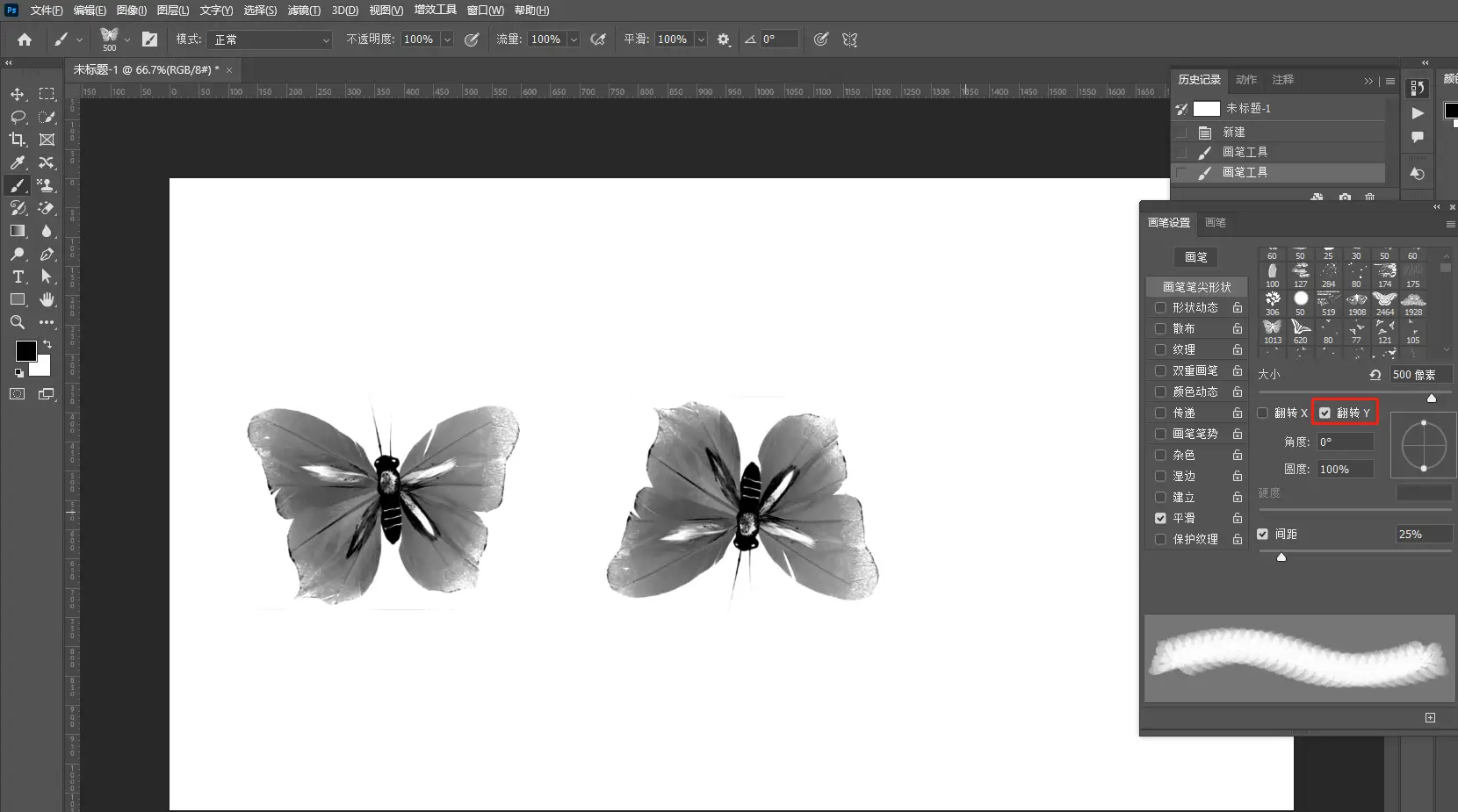1458x812 pixels.
Task: Enable the 翻转 X checkbox
Action: (x=1263, y=413)
